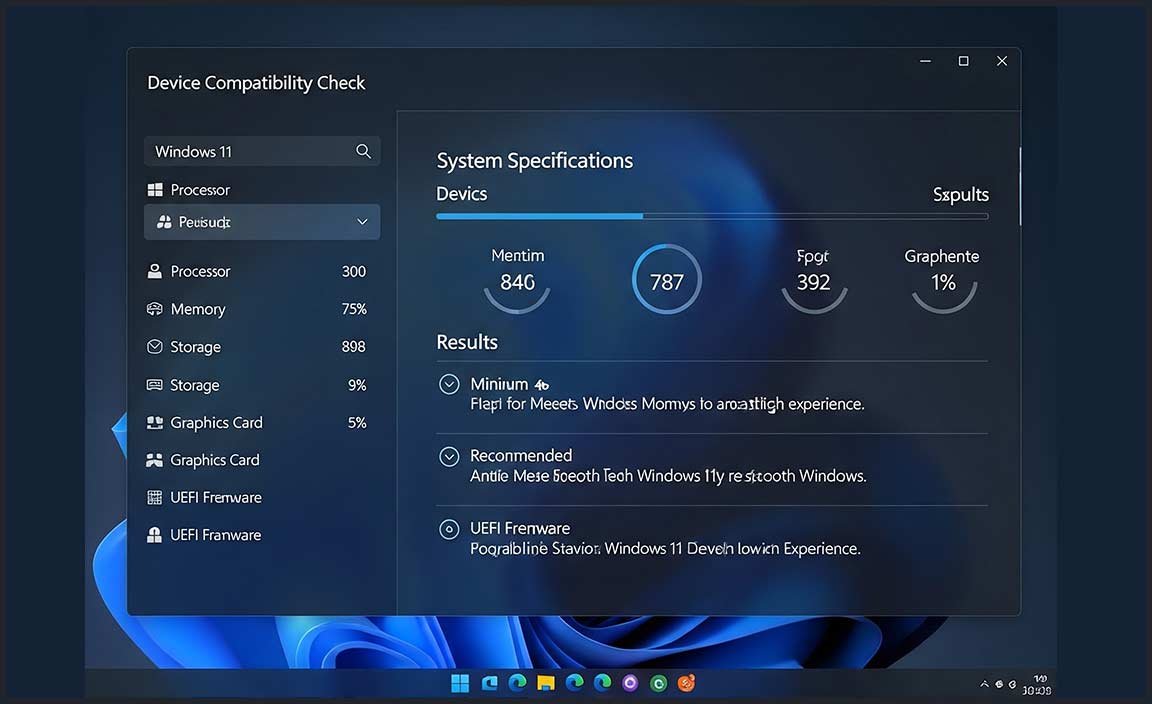
Task: Click the Fpgt 392 gauge
Action: tap(813, 280)
